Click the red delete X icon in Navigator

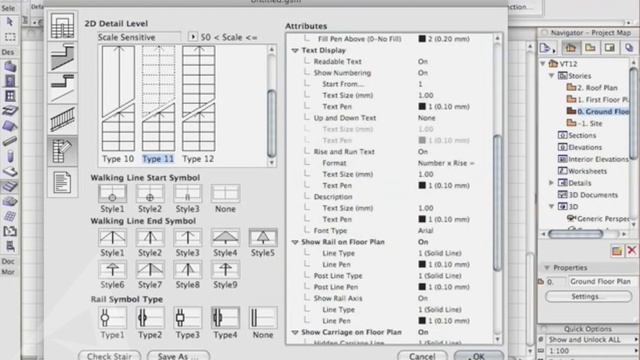[631, 250]
